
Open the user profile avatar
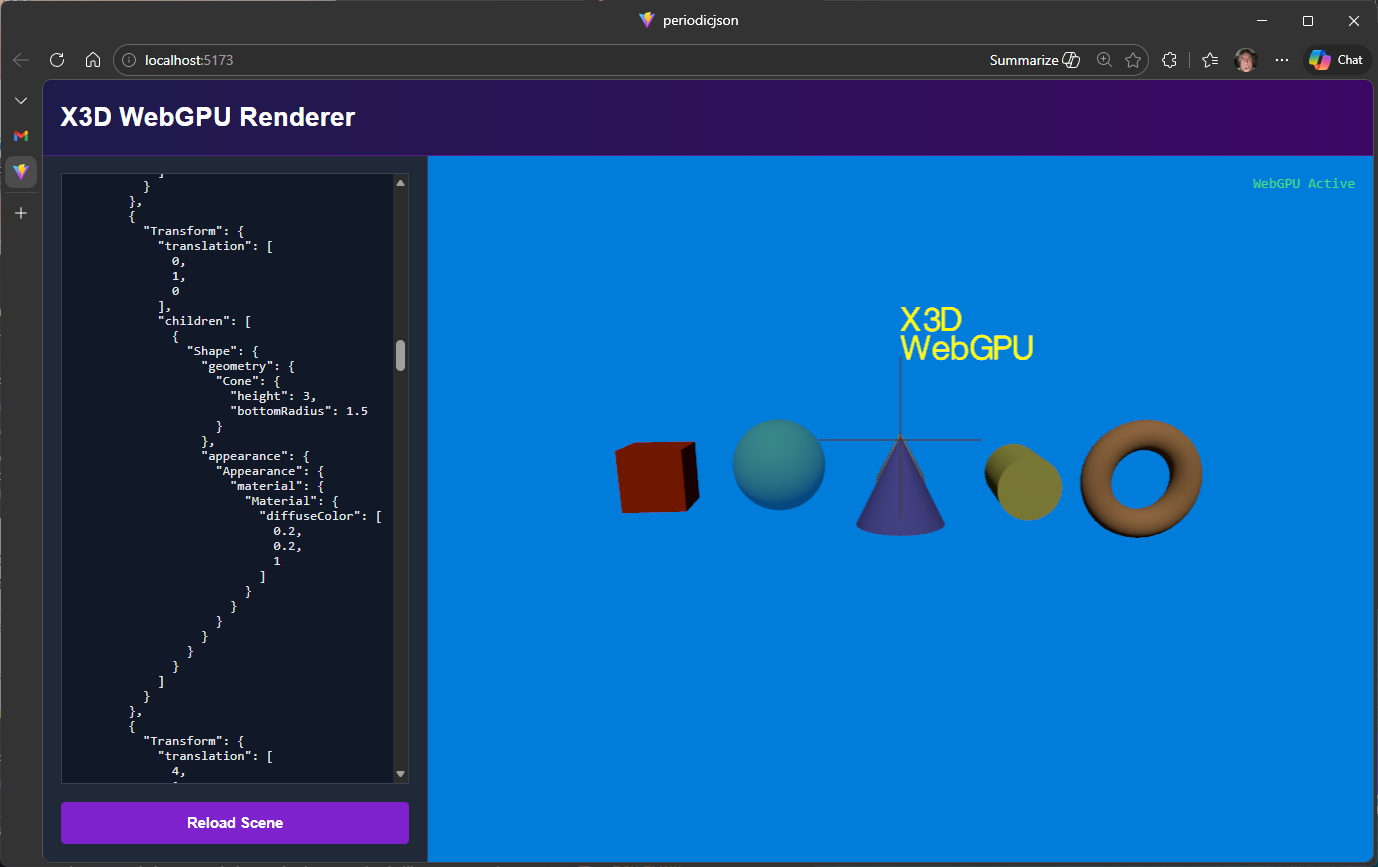[1245, 60]
